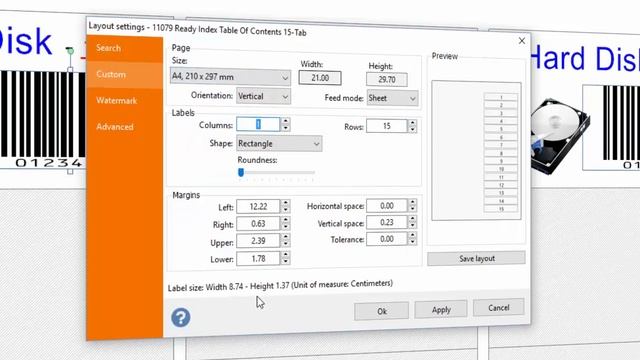Increase the Left margin stepper
This screenshot has height=360, width=640.
pyautogui.click(x=286, y=203)
